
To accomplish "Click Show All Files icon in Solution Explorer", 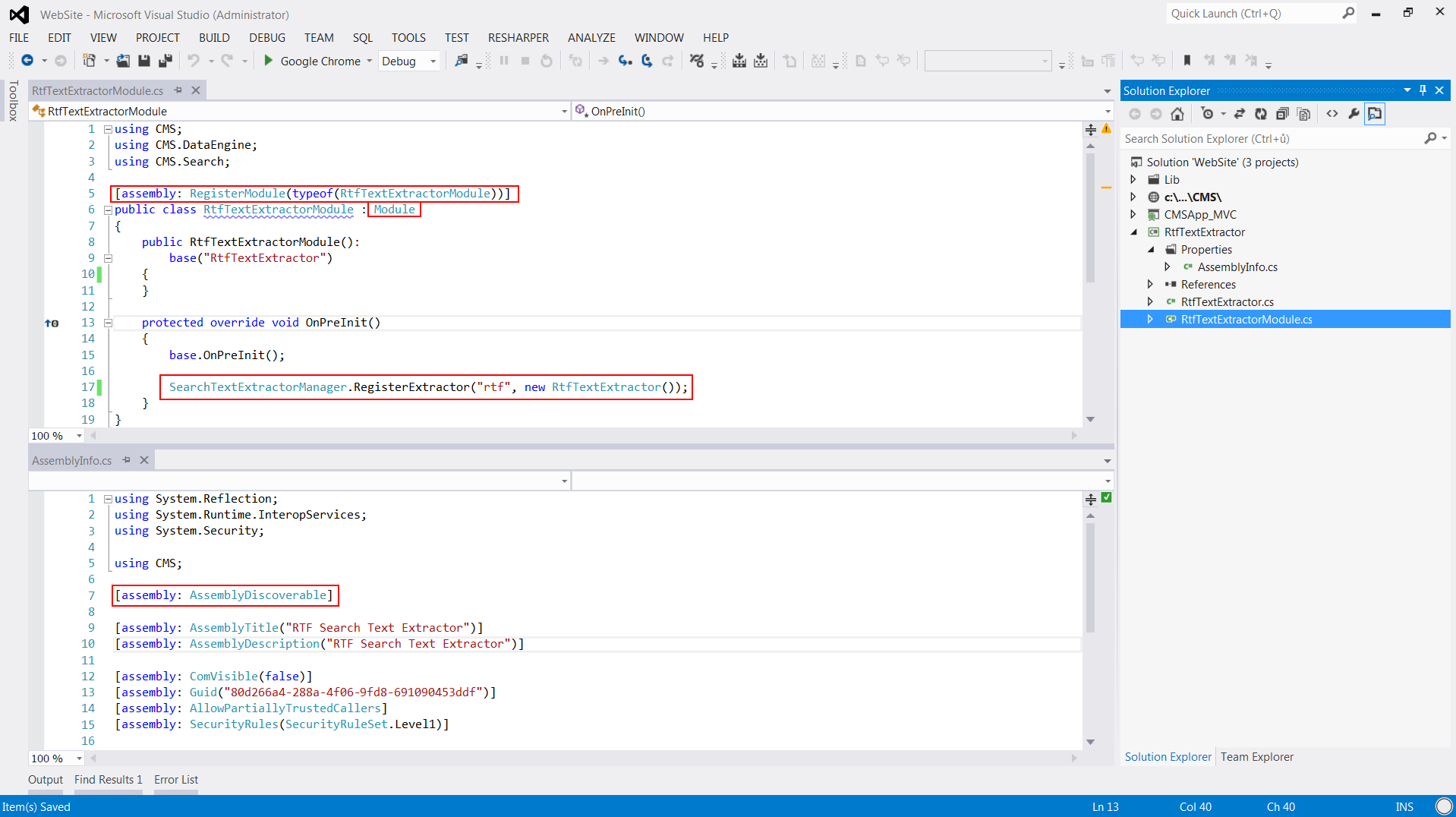I will [x=1303, y=114].
